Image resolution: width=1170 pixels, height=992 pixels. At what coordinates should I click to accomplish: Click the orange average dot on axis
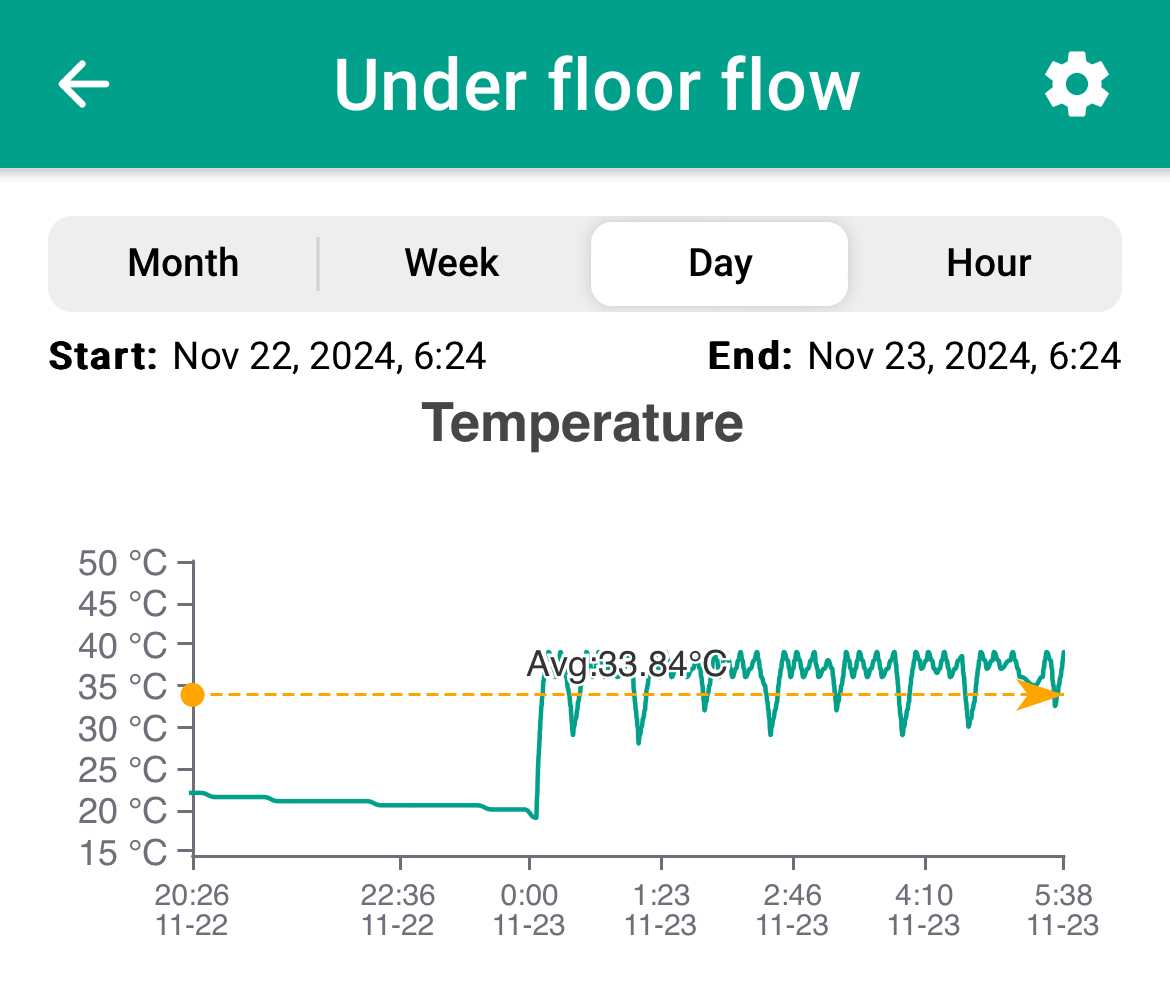tap(193, 695)
